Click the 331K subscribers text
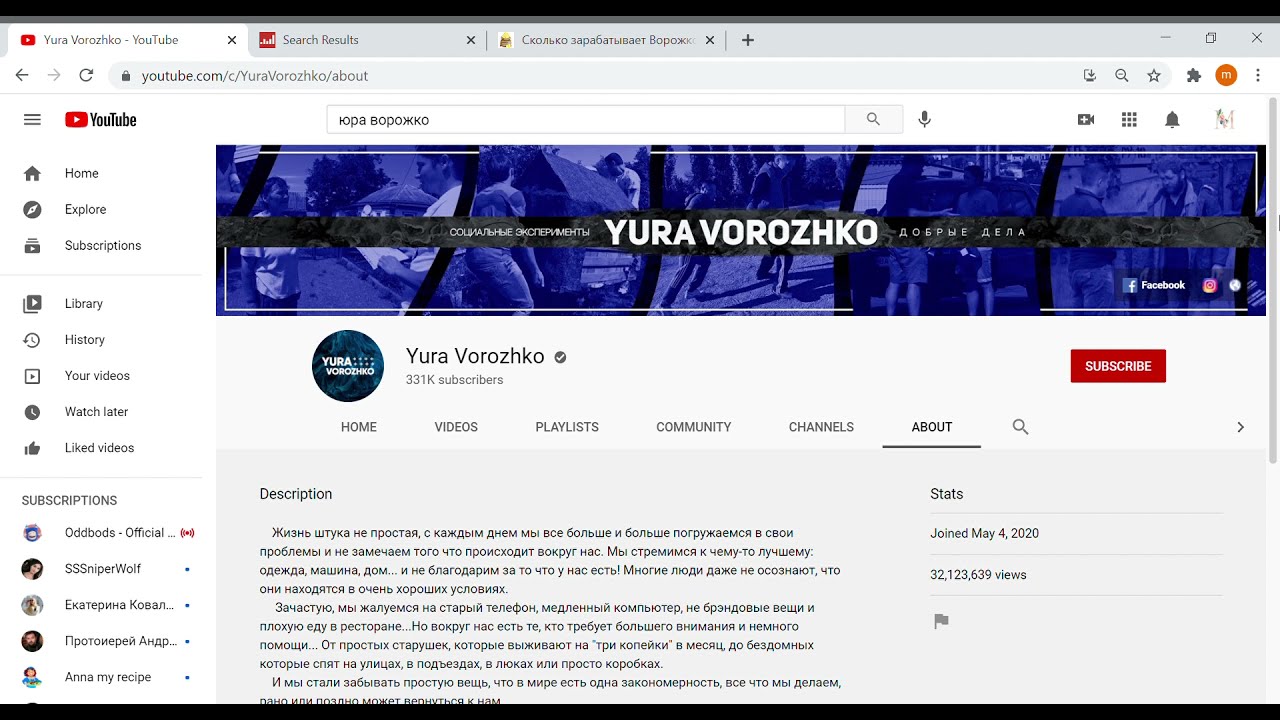This screenshot has width=1280, height=720. pos(454,380)
